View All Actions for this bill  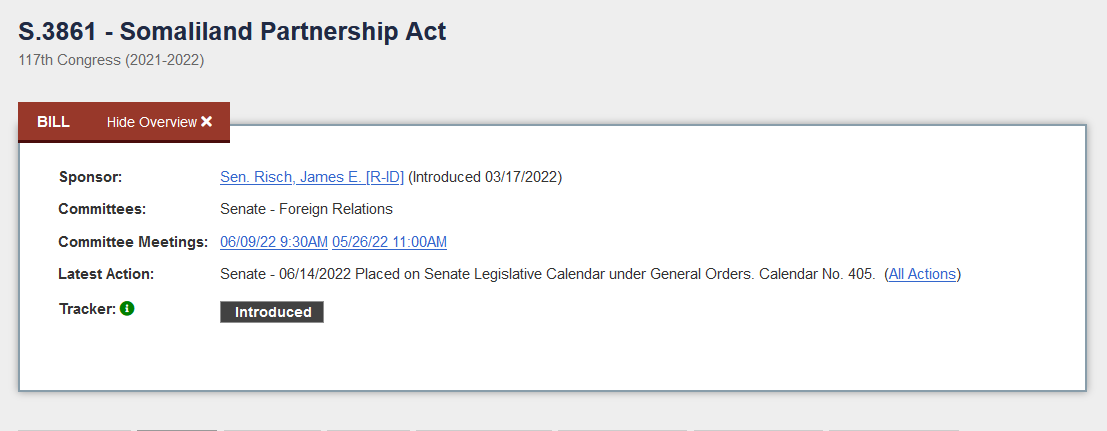[x=922, y=274]
